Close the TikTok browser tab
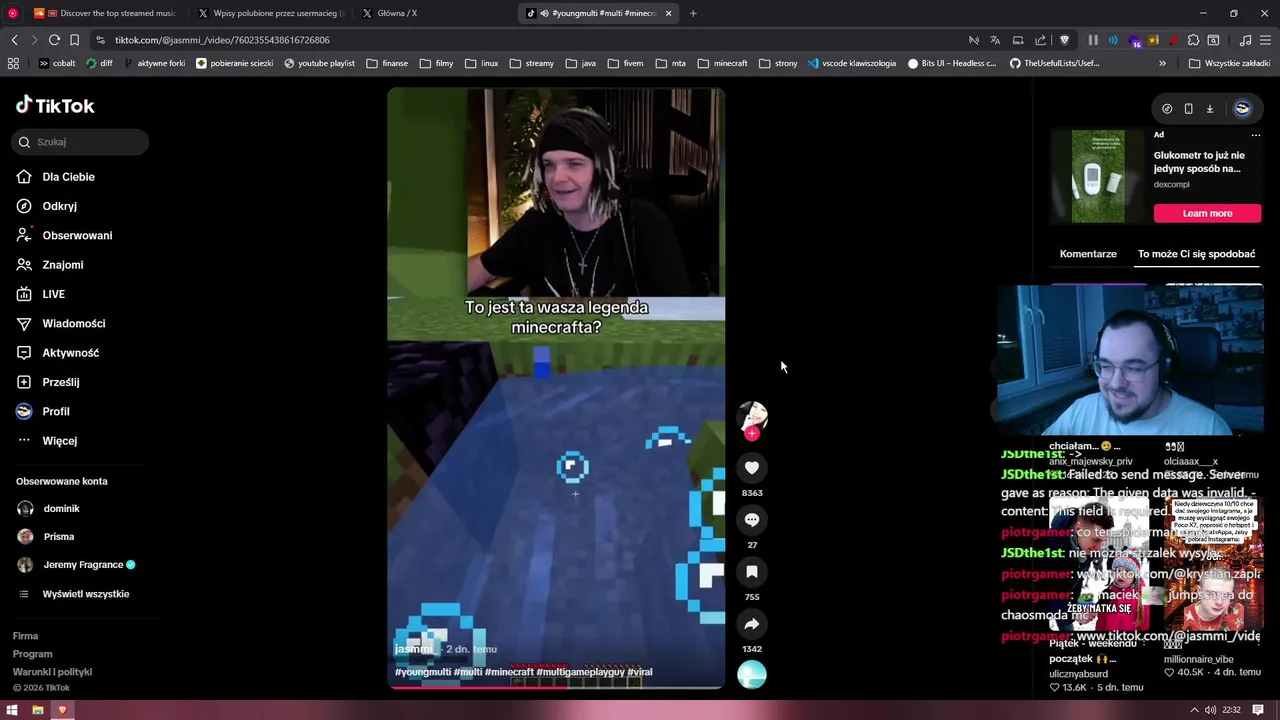 pyautogui.click(x=668, y=13)
